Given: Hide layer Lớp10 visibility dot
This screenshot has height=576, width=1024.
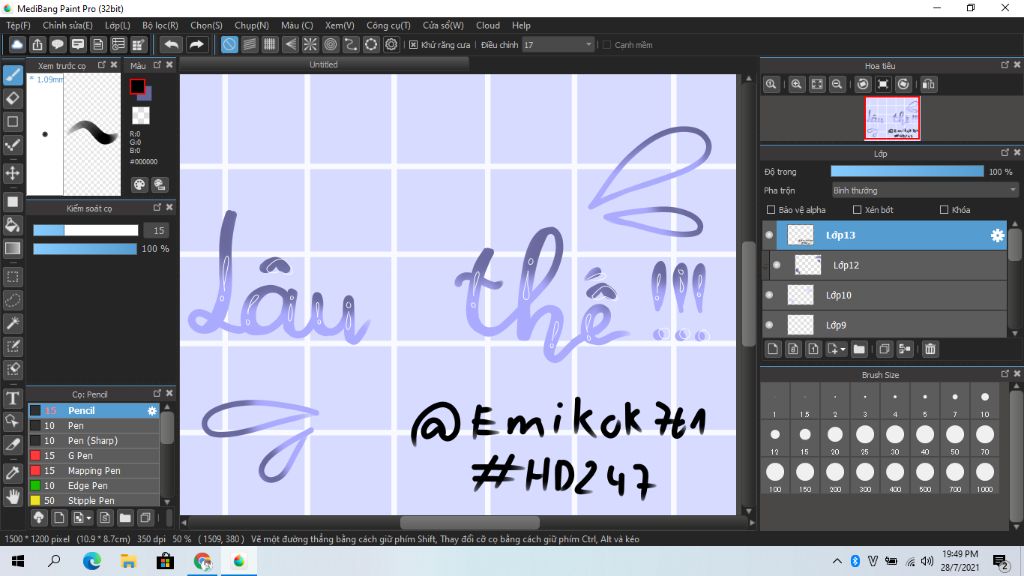Looking at the screenshot, I should [x=769, y=295].
